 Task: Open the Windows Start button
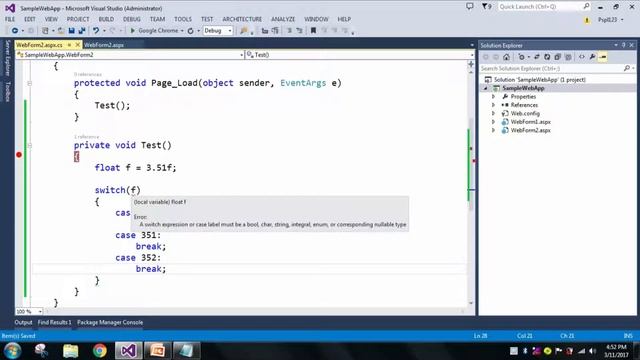12,351
